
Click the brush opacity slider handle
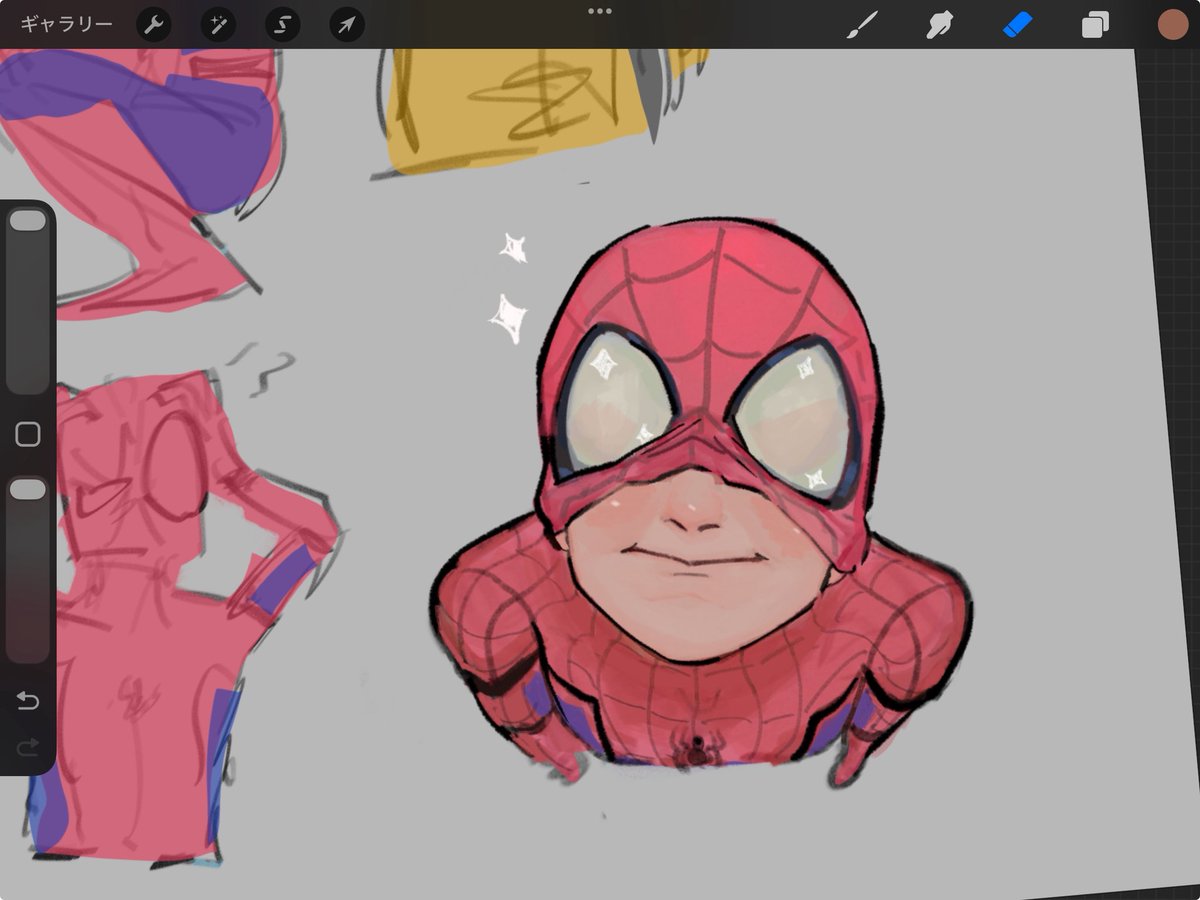27,489
